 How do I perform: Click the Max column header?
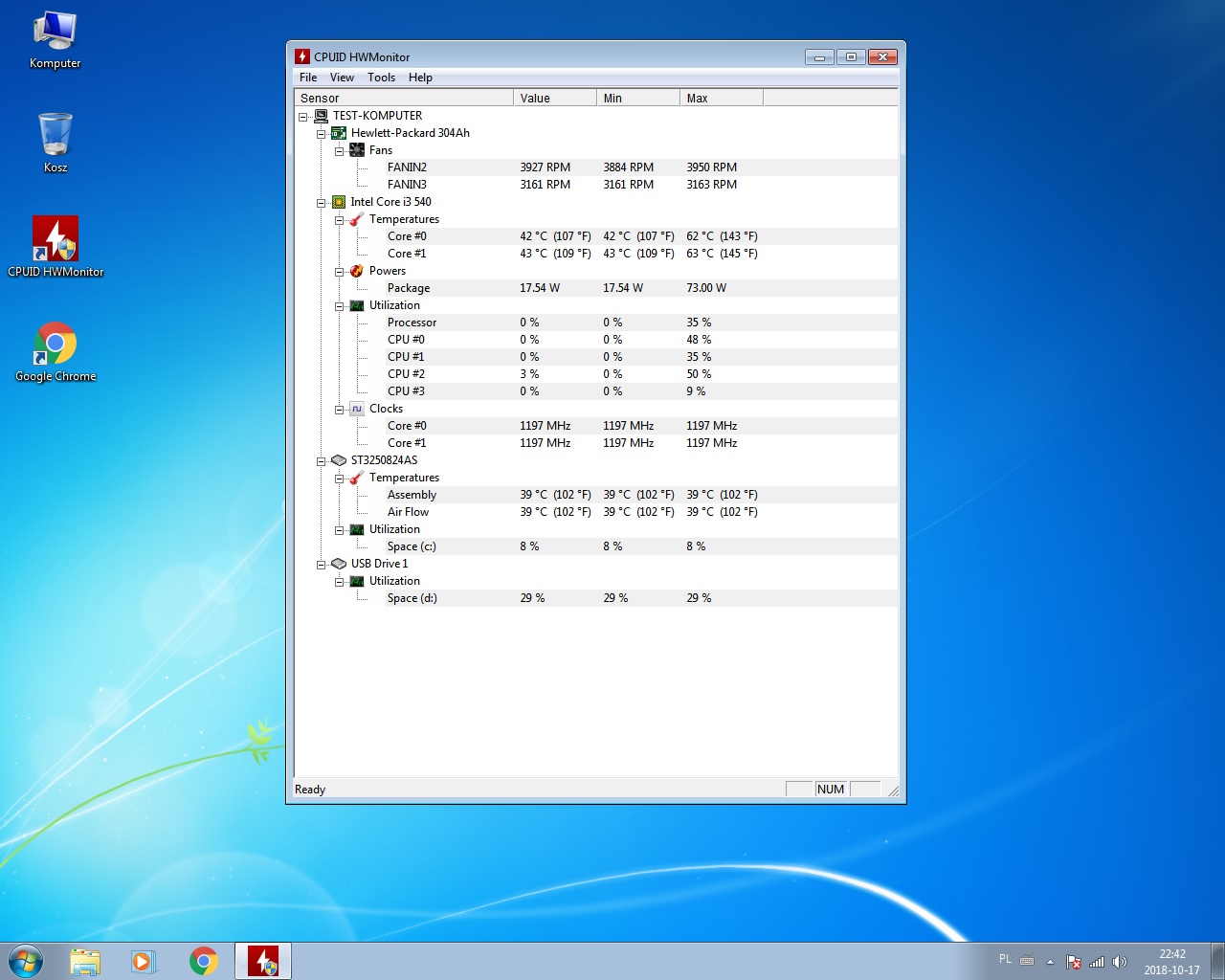pyautogui.click(x=722, y=98)
